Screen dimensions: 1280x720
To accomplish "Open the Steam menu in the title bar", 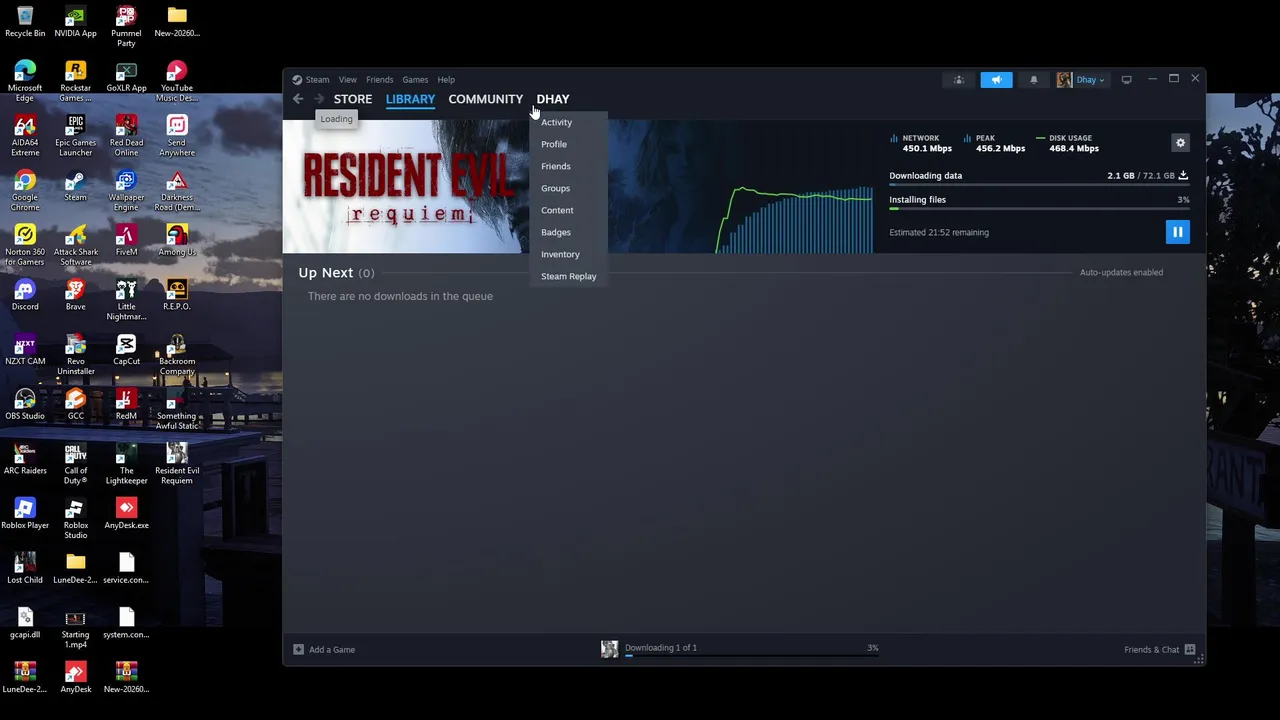I will (317, 80).
